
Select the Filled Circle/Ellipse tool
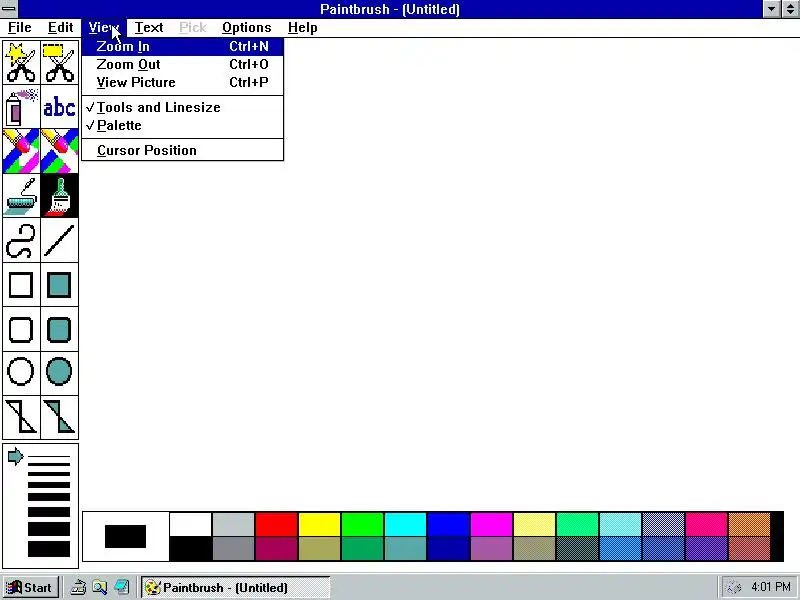coord(60,372)
